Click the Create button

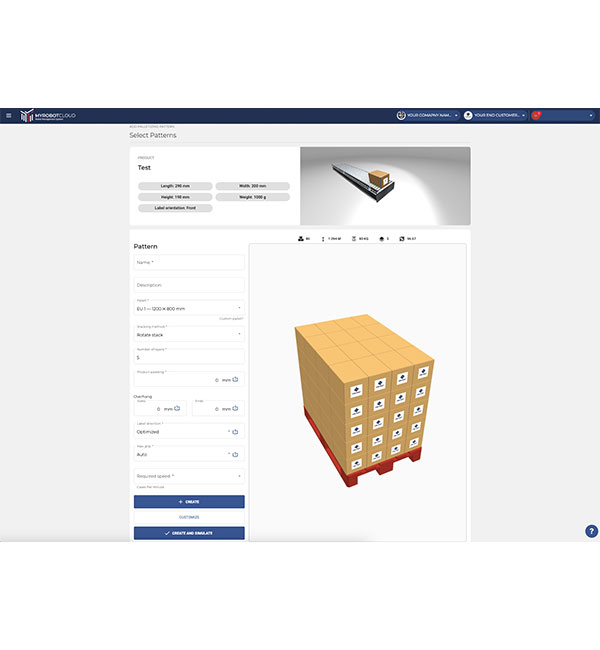coord(189,502)
